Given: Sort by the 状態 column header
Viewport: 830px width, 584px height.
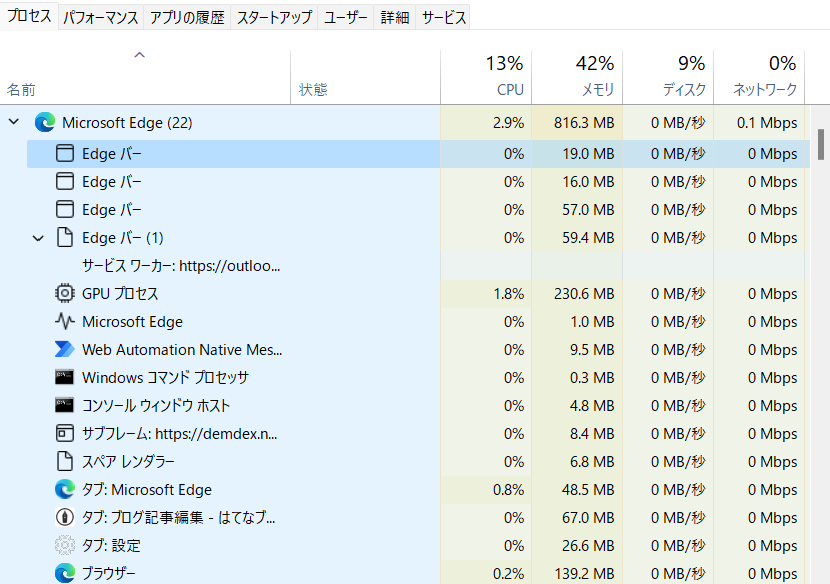Looking at the screenshot, I should (365, 77).
